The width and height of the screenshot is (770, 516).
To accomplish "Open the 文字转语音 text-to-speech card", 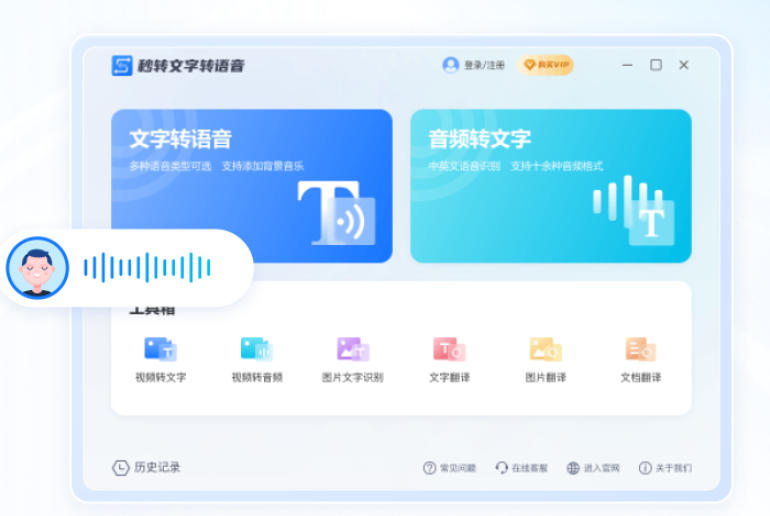I will (x=251, y=186).
